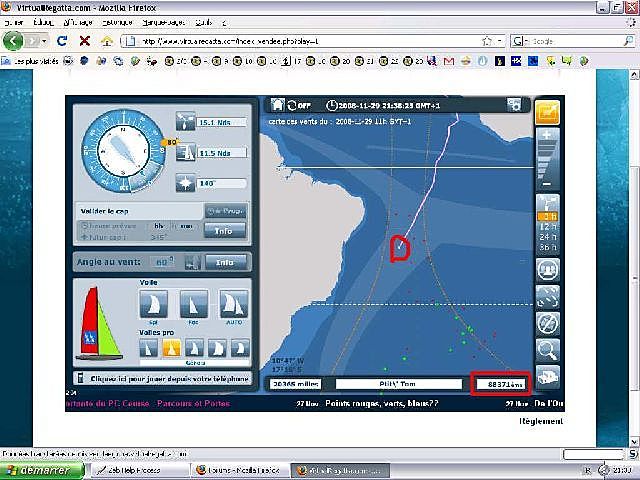Click the Firefox reload button

(62, 41)
